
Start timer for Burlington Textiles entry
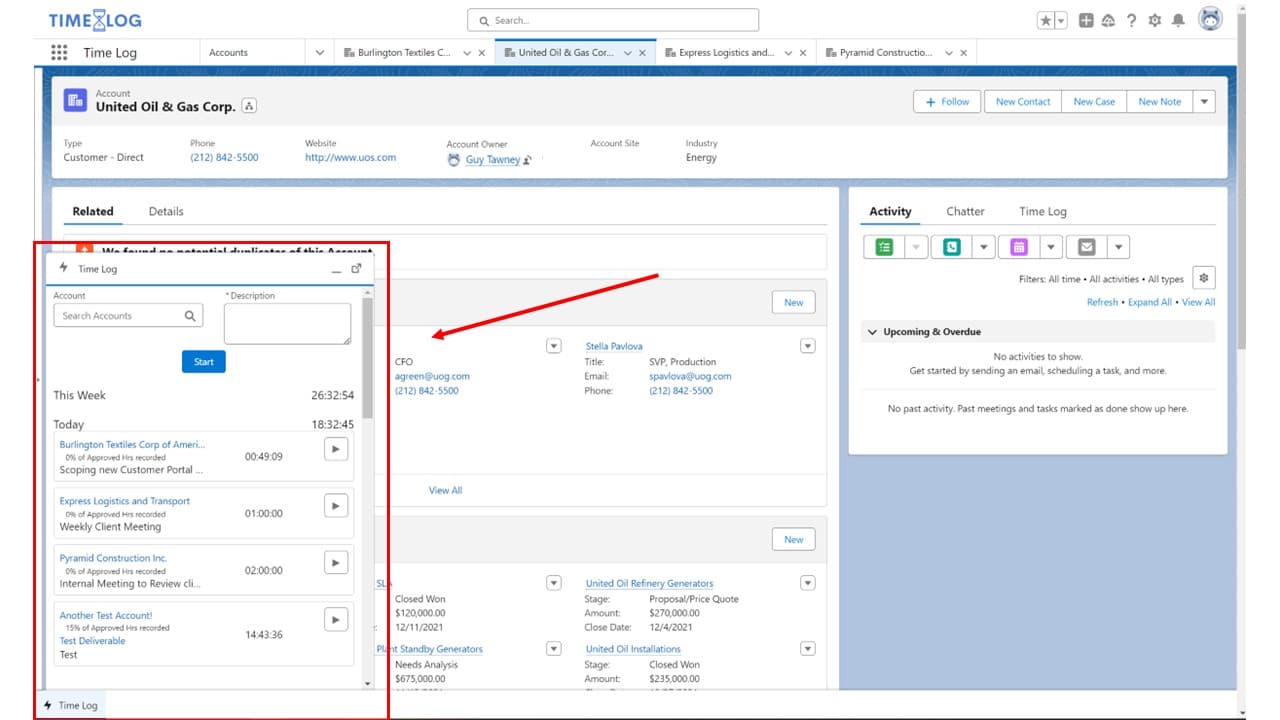coord(337,449)
